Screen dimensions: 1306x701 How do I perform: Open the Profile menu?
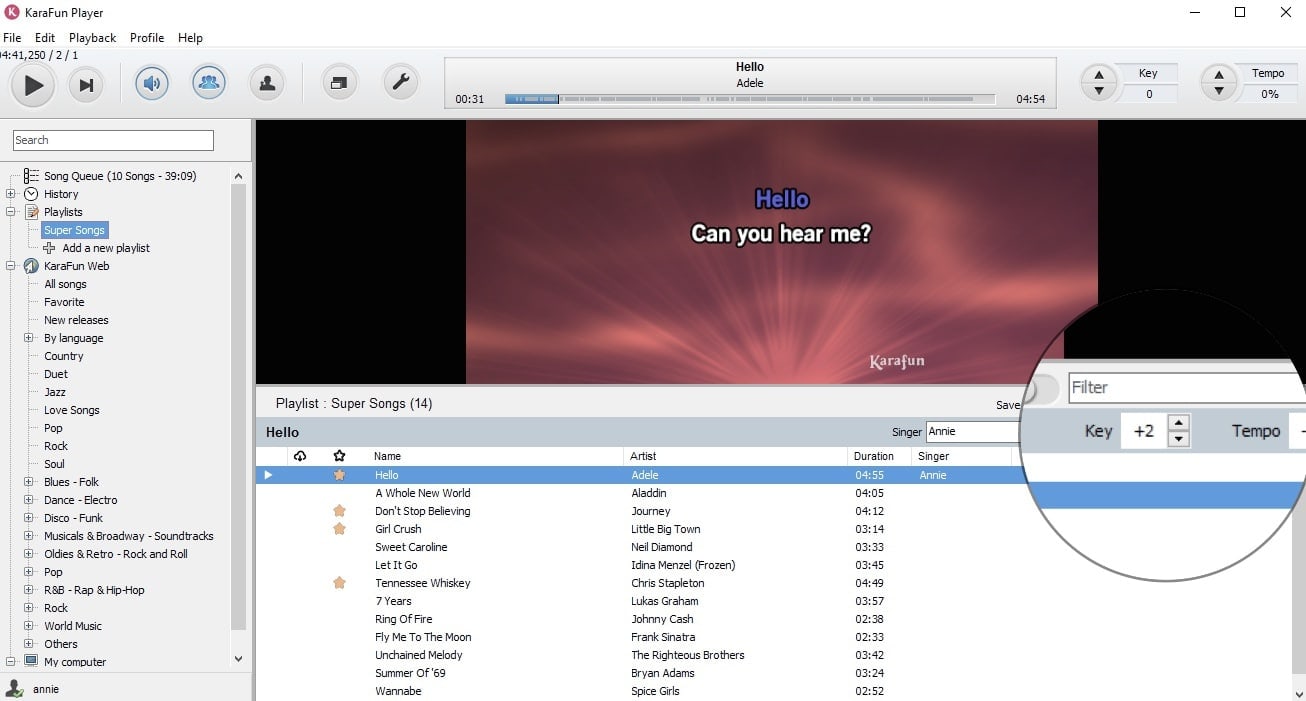(147, 38)
